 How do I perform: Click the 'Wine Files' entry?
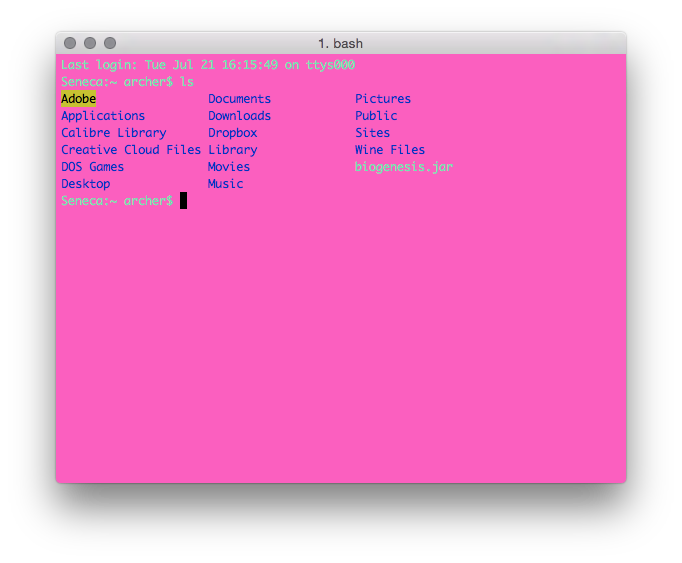pos(390,150)
